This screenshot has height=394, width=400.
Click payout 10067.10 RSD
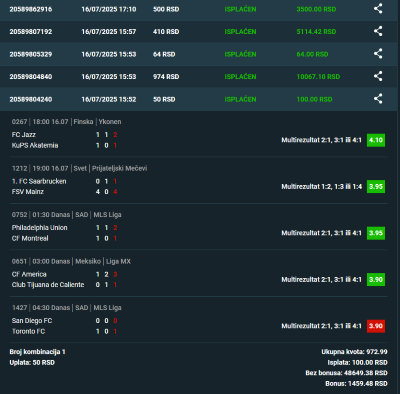pos(318,77)
